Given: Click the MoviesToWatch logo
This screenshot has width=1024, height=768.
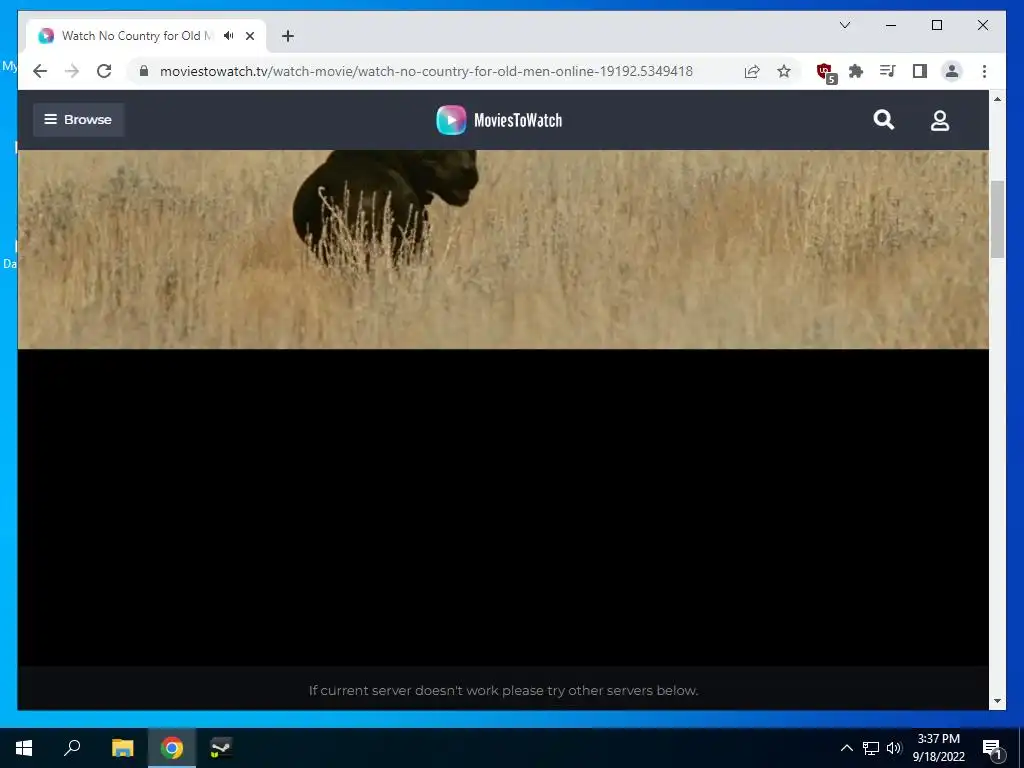Looking at the screenshot, I should (x=500, y=120).
